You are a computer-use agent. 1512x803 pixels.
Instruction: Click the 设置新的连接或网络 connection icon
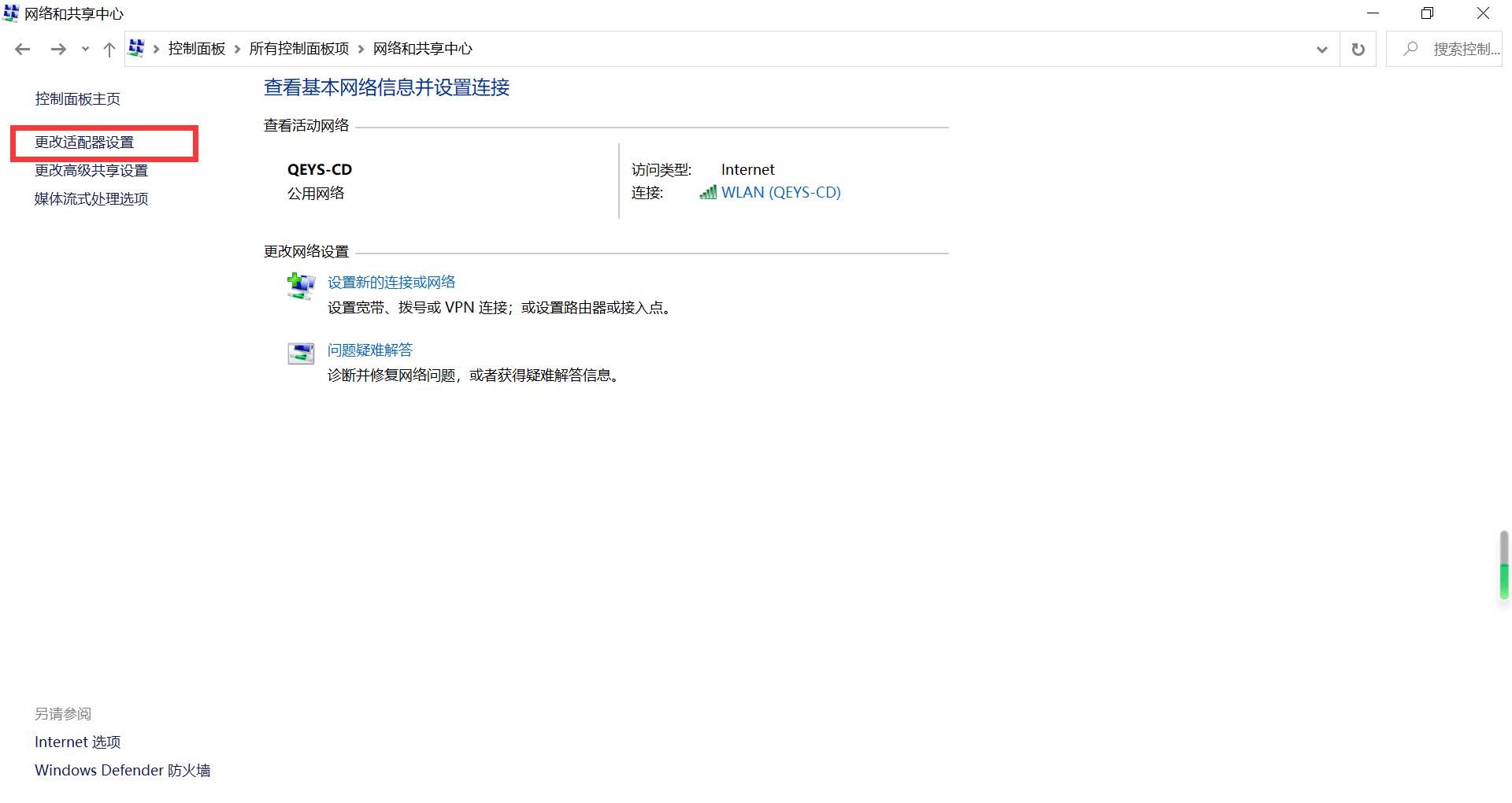point(300,286)
